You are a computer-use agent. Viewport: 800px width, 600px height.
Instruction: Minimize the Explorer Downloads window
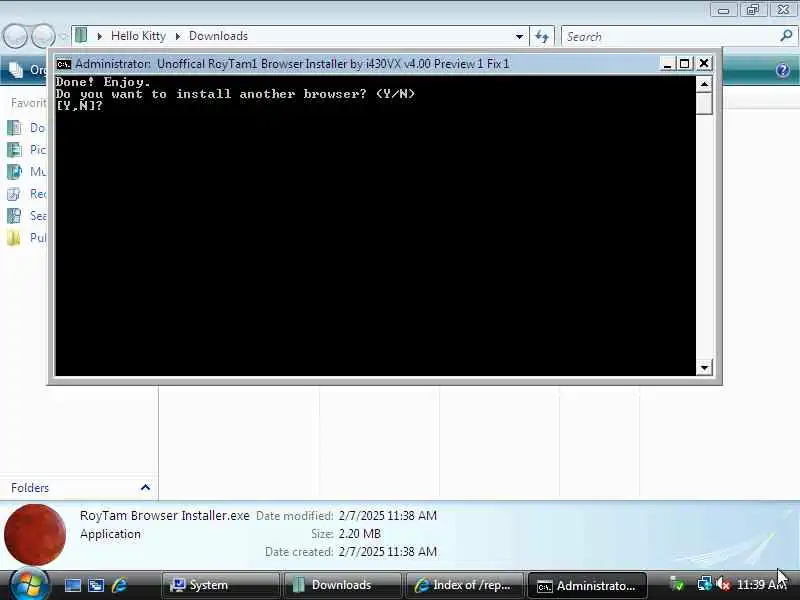coord(723,10)
